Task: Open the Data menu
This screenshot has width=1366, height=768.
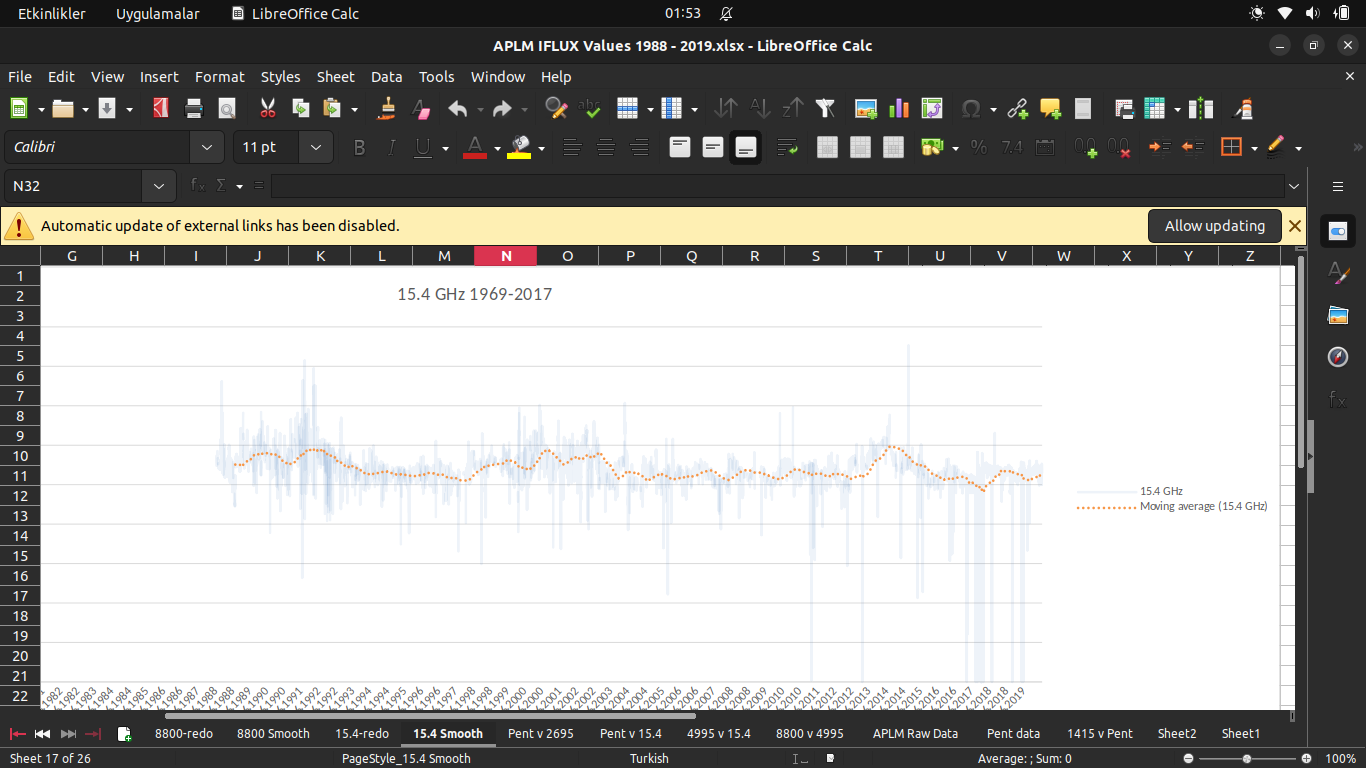Action: pyautogui.click(x=386, y=76)
